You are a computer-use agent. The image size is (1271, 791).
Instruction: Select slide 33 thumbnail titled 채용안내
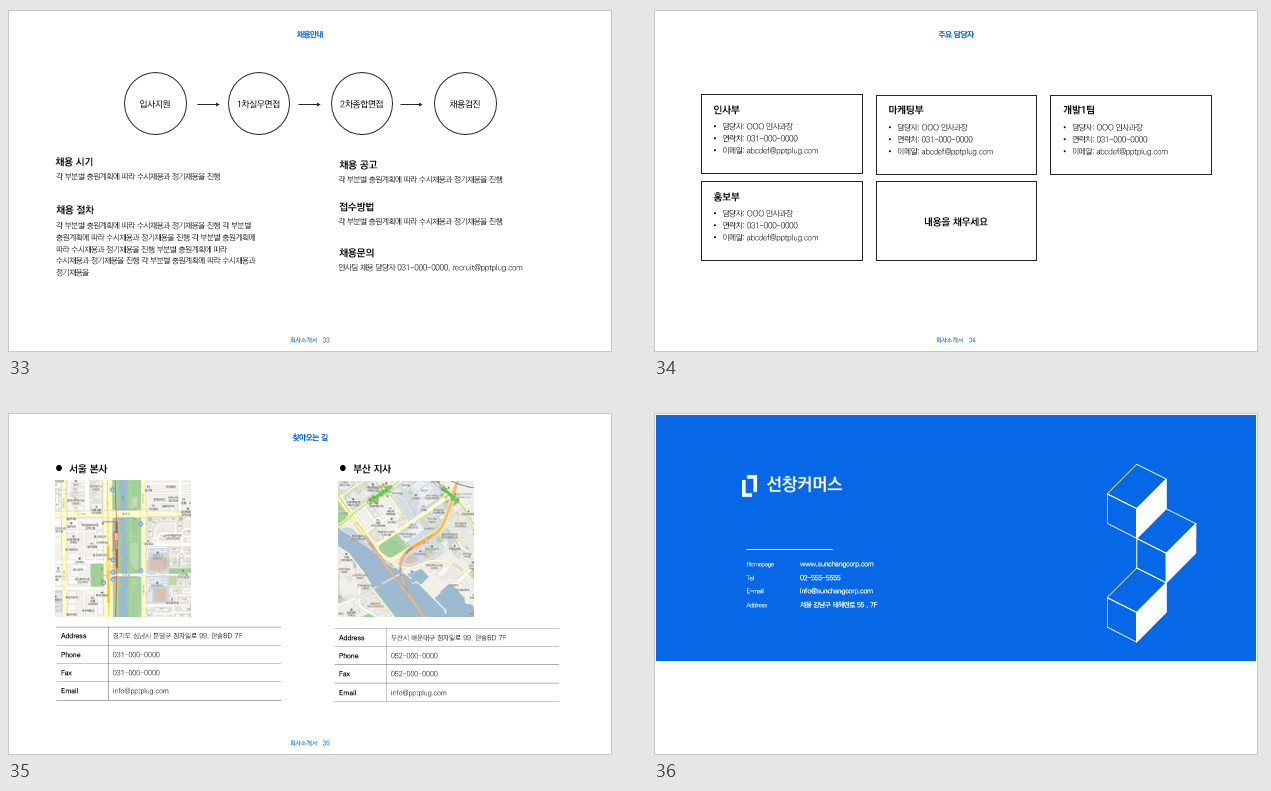click(x=310, y=181)
